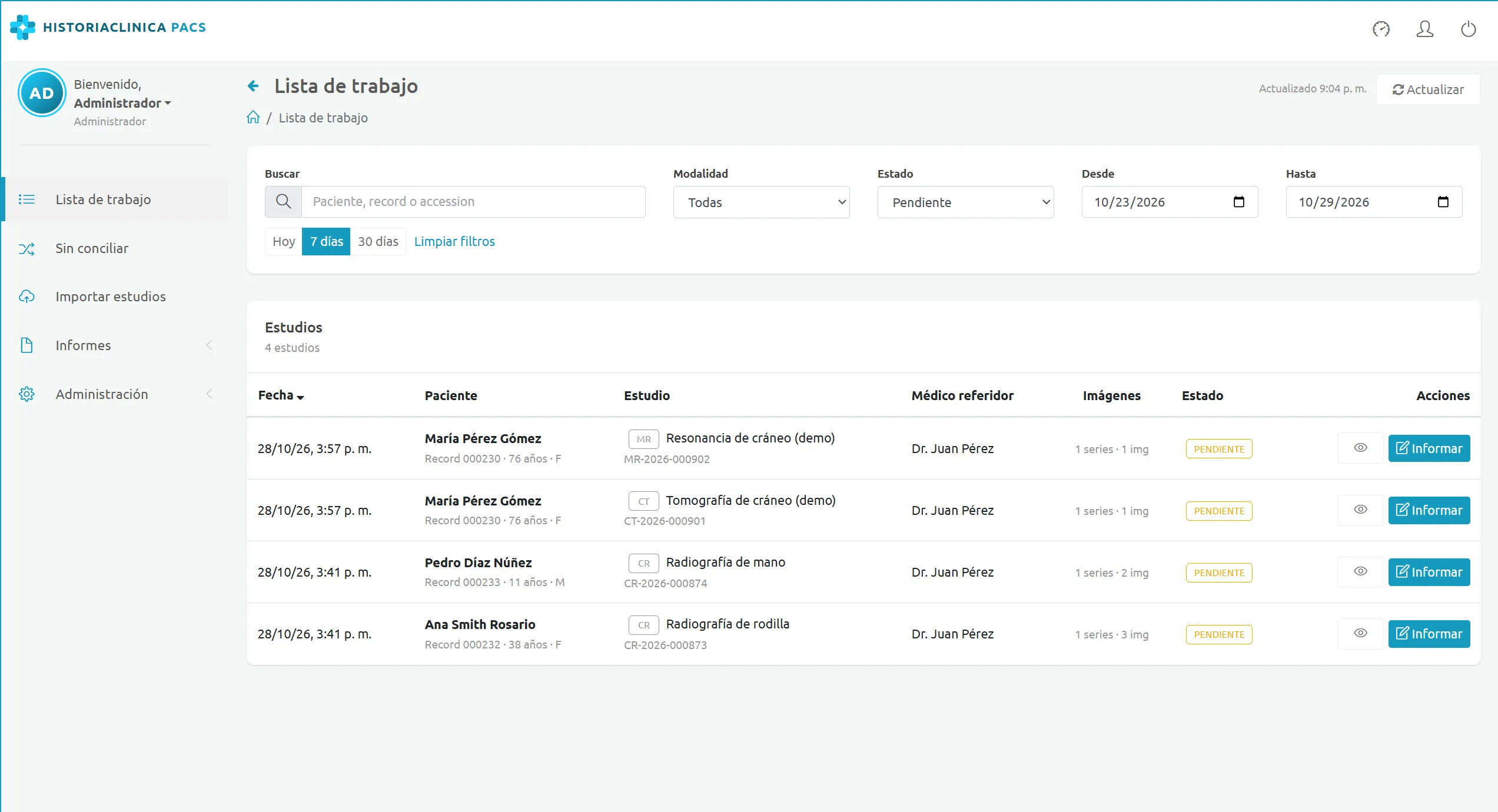
Task: Open Importar estudios in sidebar
Action: pos(114,297)
